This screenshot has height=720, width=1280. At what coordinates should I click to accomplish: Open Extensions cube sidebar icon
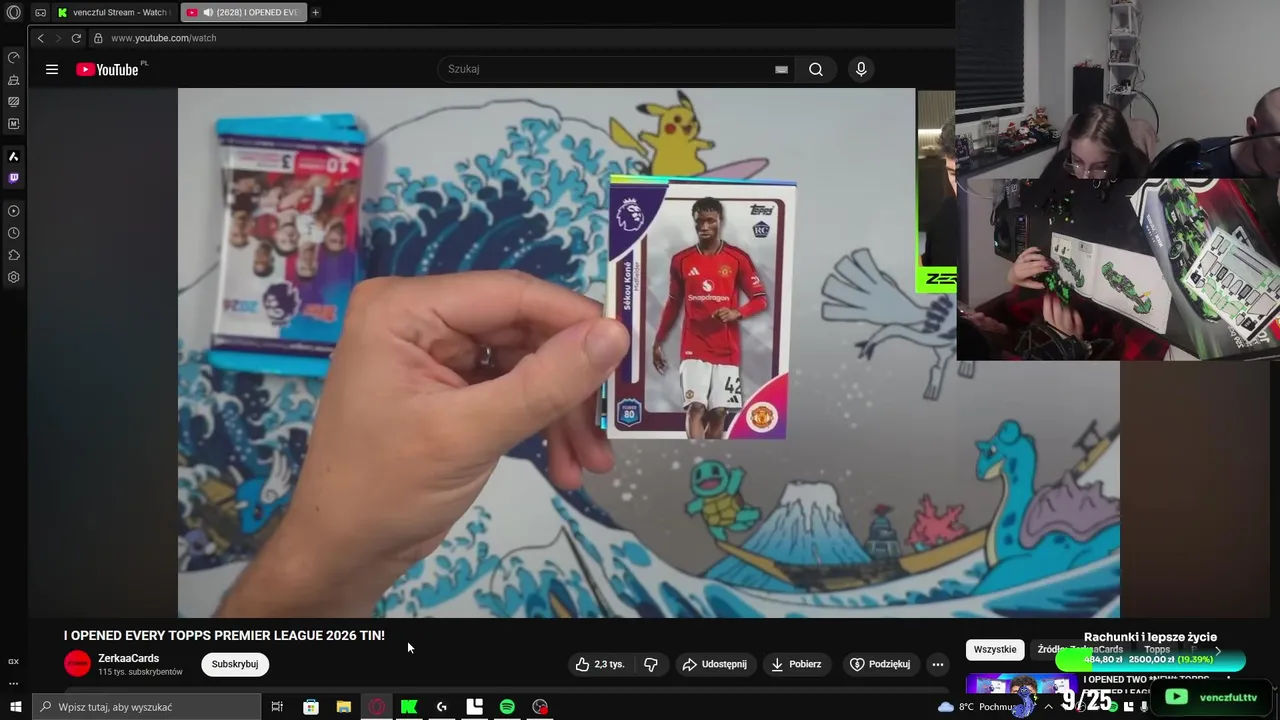point(14,255)
